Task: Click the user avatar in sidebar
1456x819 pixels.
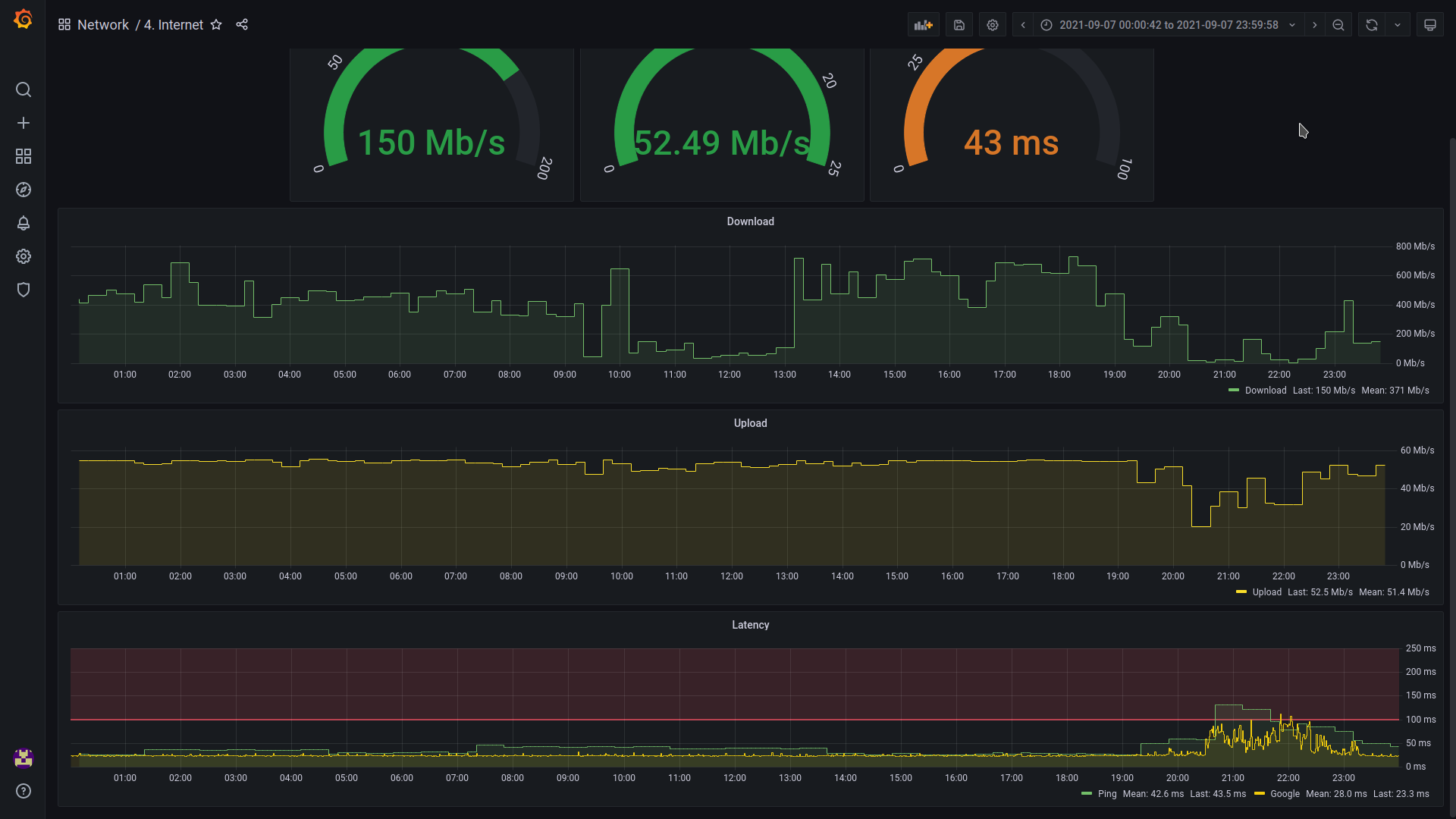Action: pyautogui.click(x=24, y=758)
